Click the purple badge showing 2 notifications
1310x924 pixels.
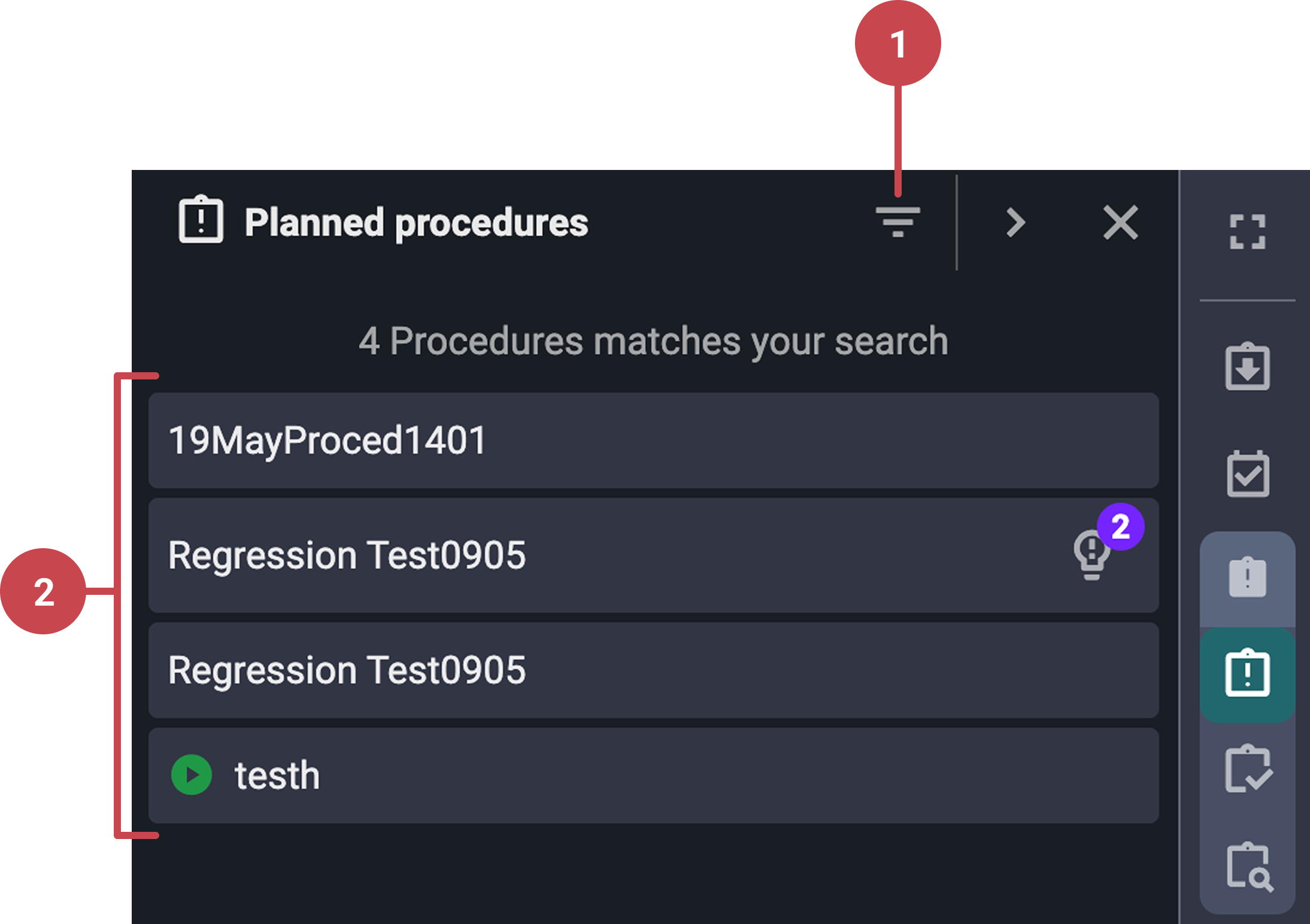[x=1121, y=526]
